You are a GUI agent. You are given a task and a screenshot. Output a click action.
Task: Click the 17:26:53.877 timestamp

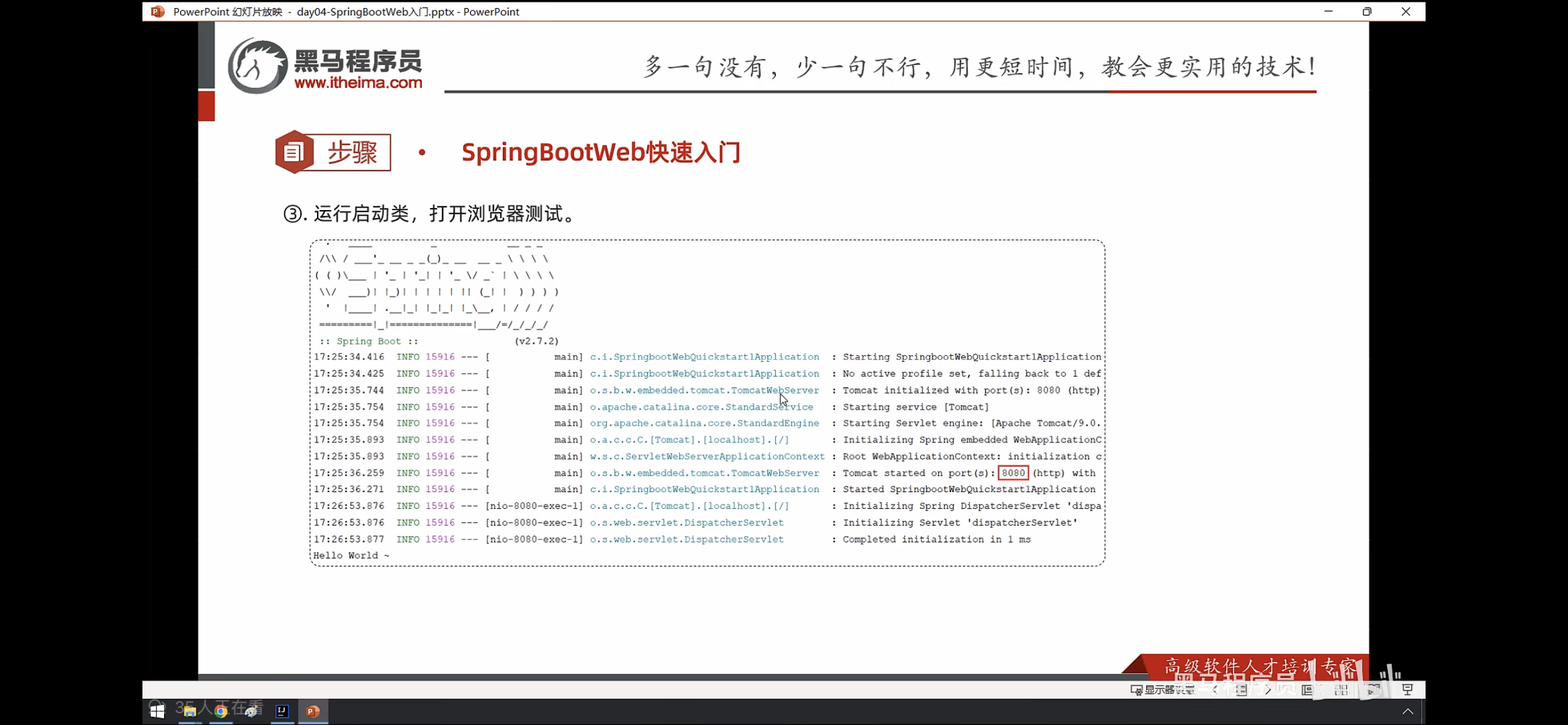tap(349, 540)
